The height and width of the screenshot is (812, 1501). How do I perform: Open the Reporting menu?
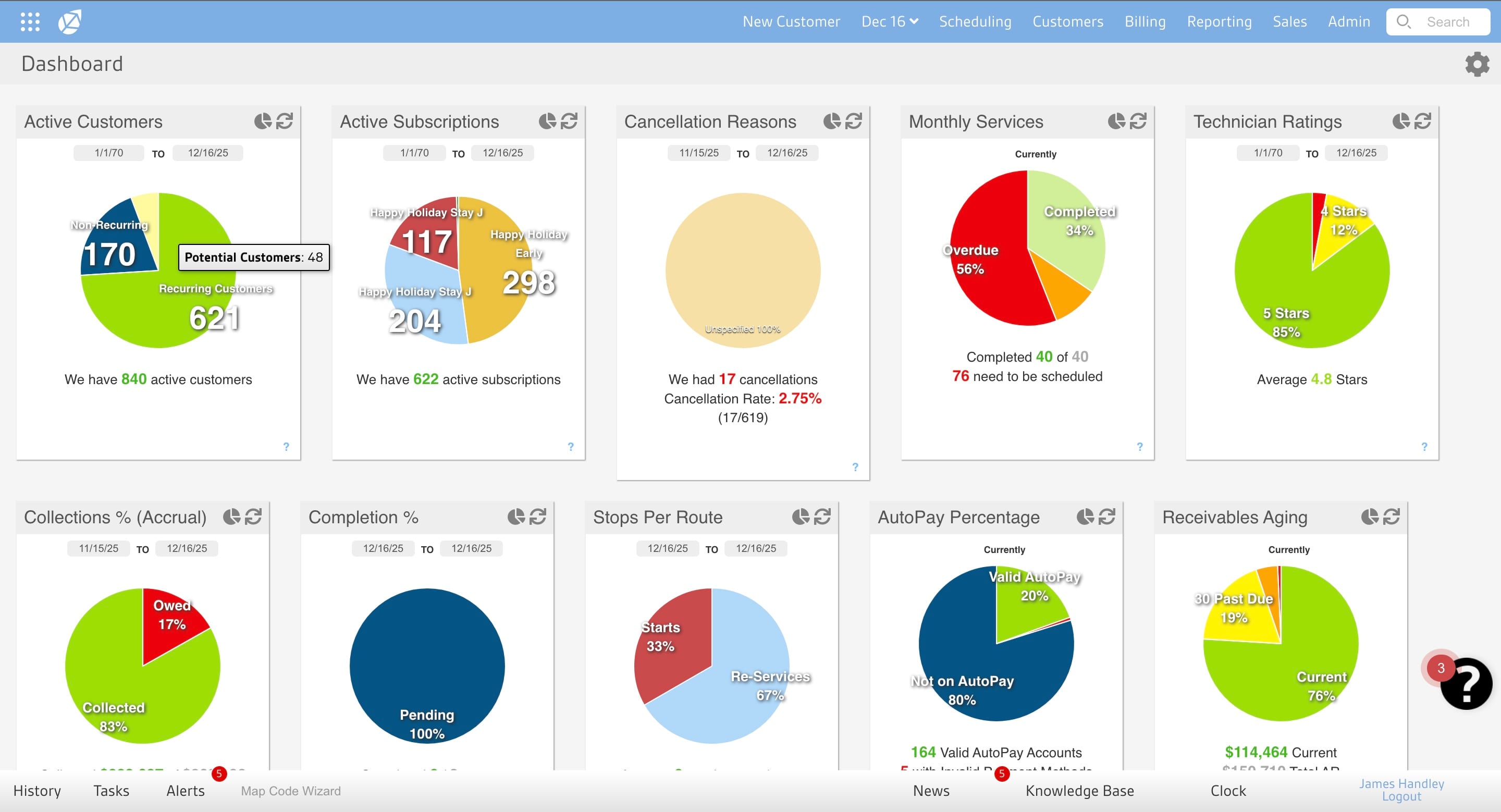[1219, 21]
